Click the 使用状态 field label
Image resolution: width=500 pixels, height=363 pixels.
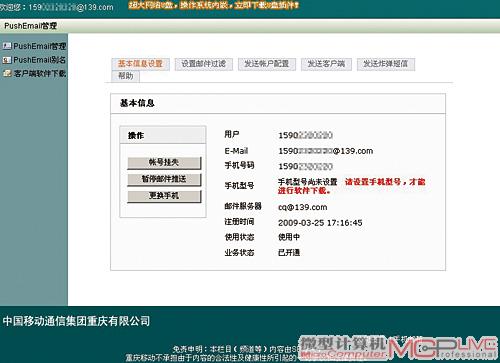point(239,237)
